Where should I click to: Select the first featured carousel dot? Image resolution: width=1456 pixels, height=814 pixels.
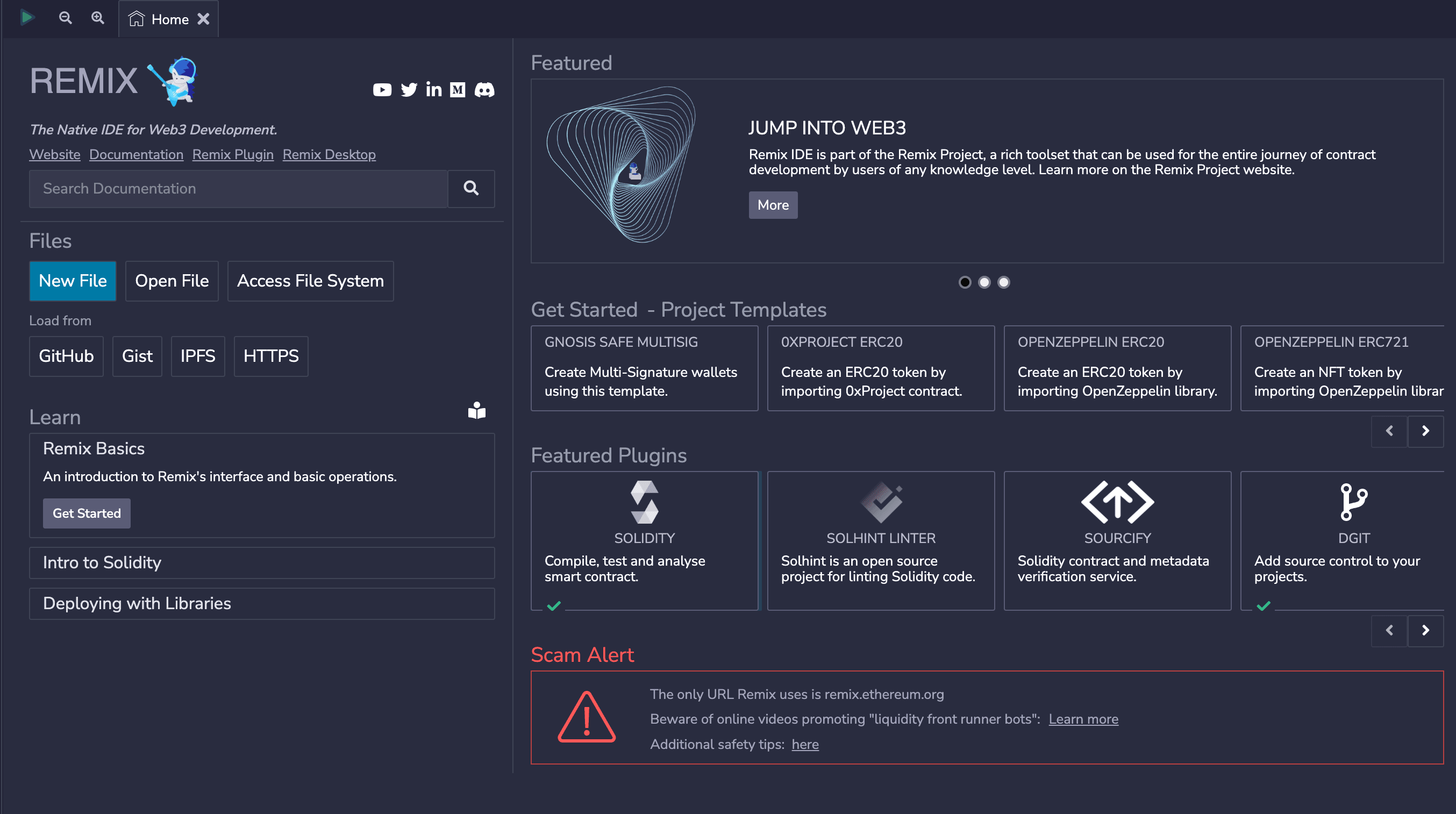point(965,282)
